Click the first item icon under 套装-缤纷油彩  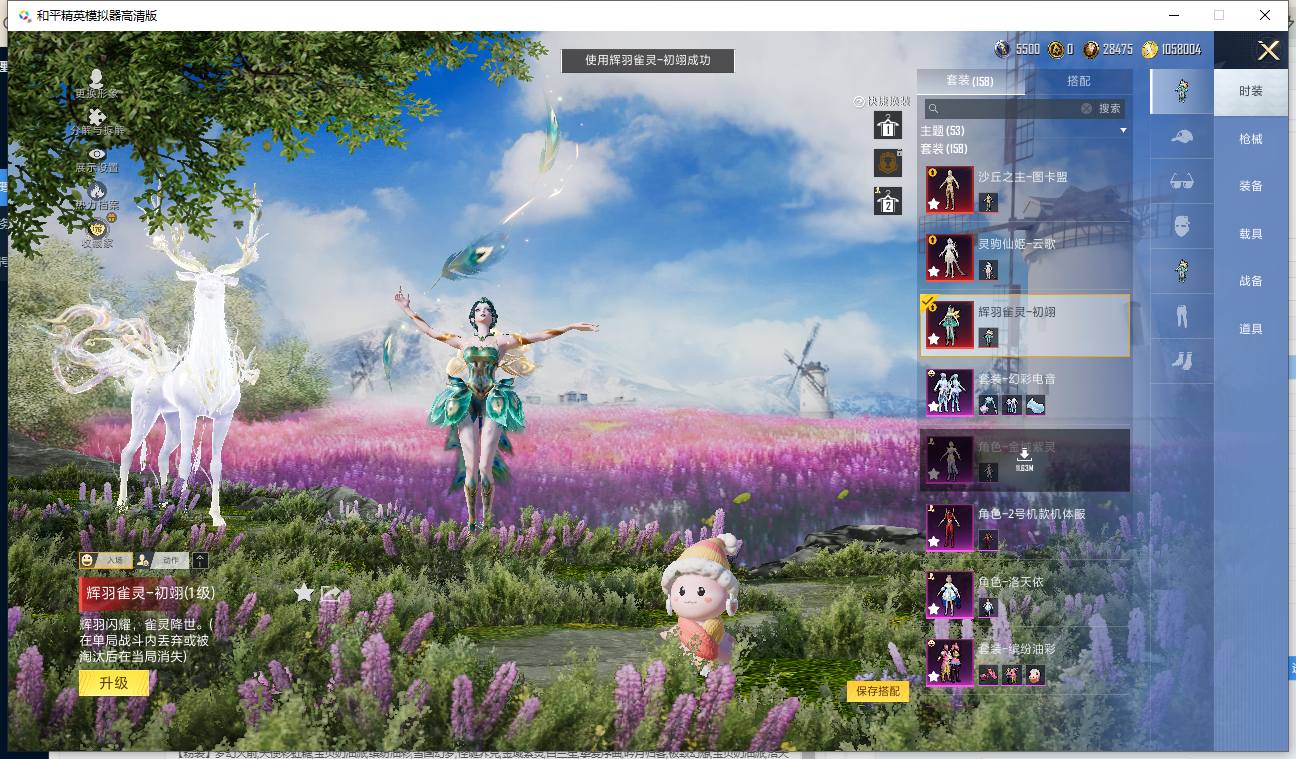click(x=988, y=675)
